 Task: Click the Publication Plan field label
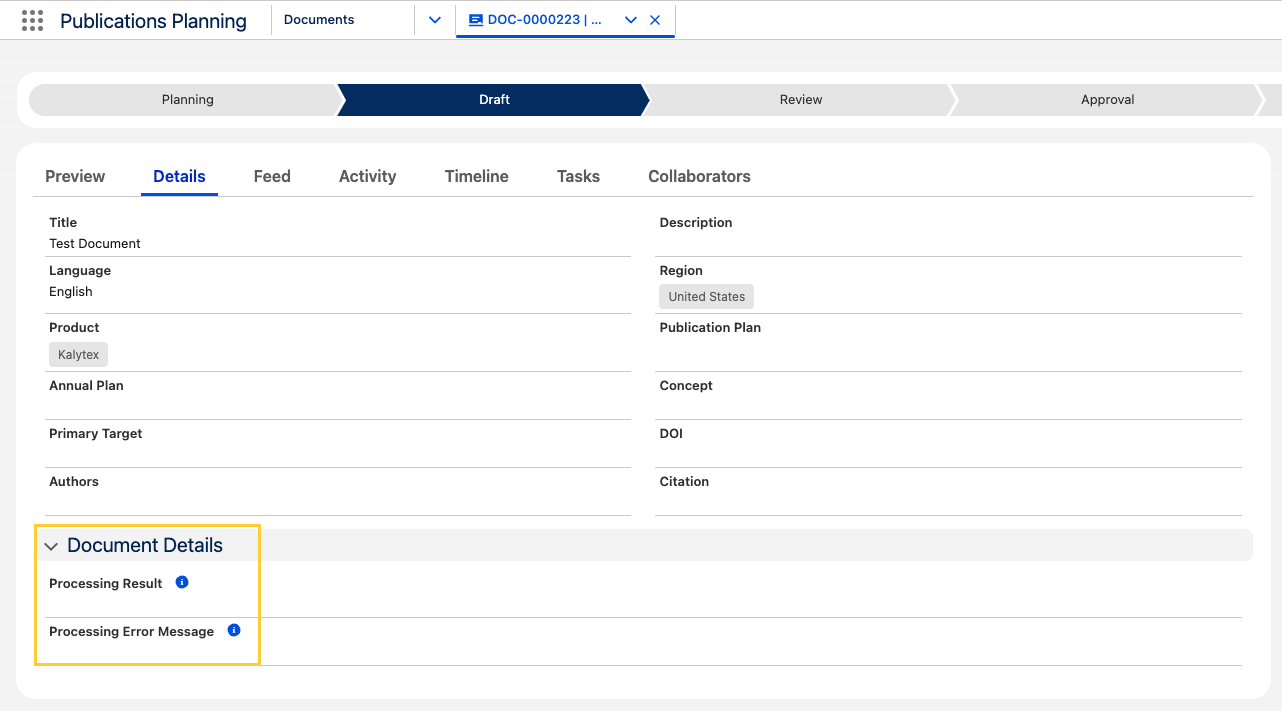pyautogui.click(x=710, y=327)
